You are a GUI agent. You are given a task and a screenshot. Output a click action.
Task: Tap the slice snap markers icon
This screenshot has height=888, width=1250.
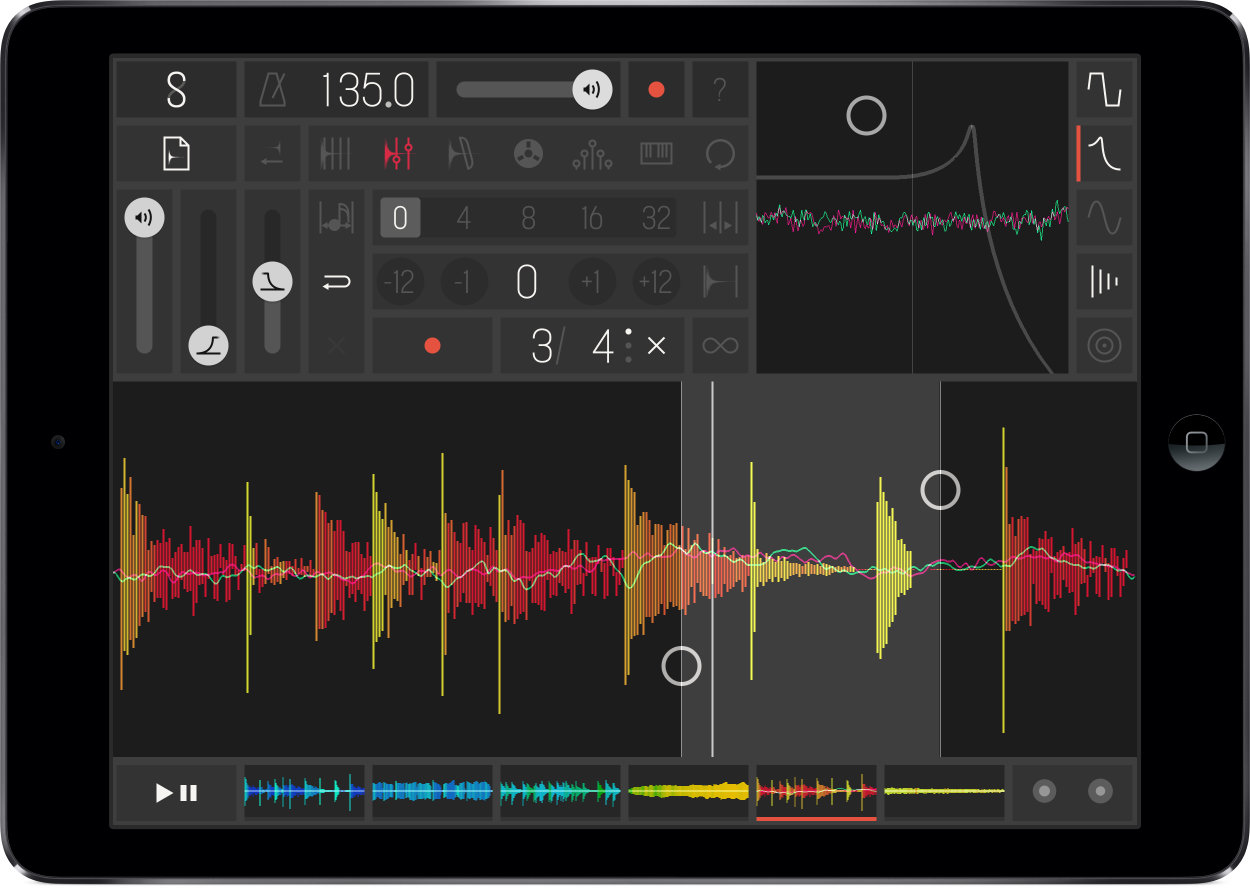(720, 218)
